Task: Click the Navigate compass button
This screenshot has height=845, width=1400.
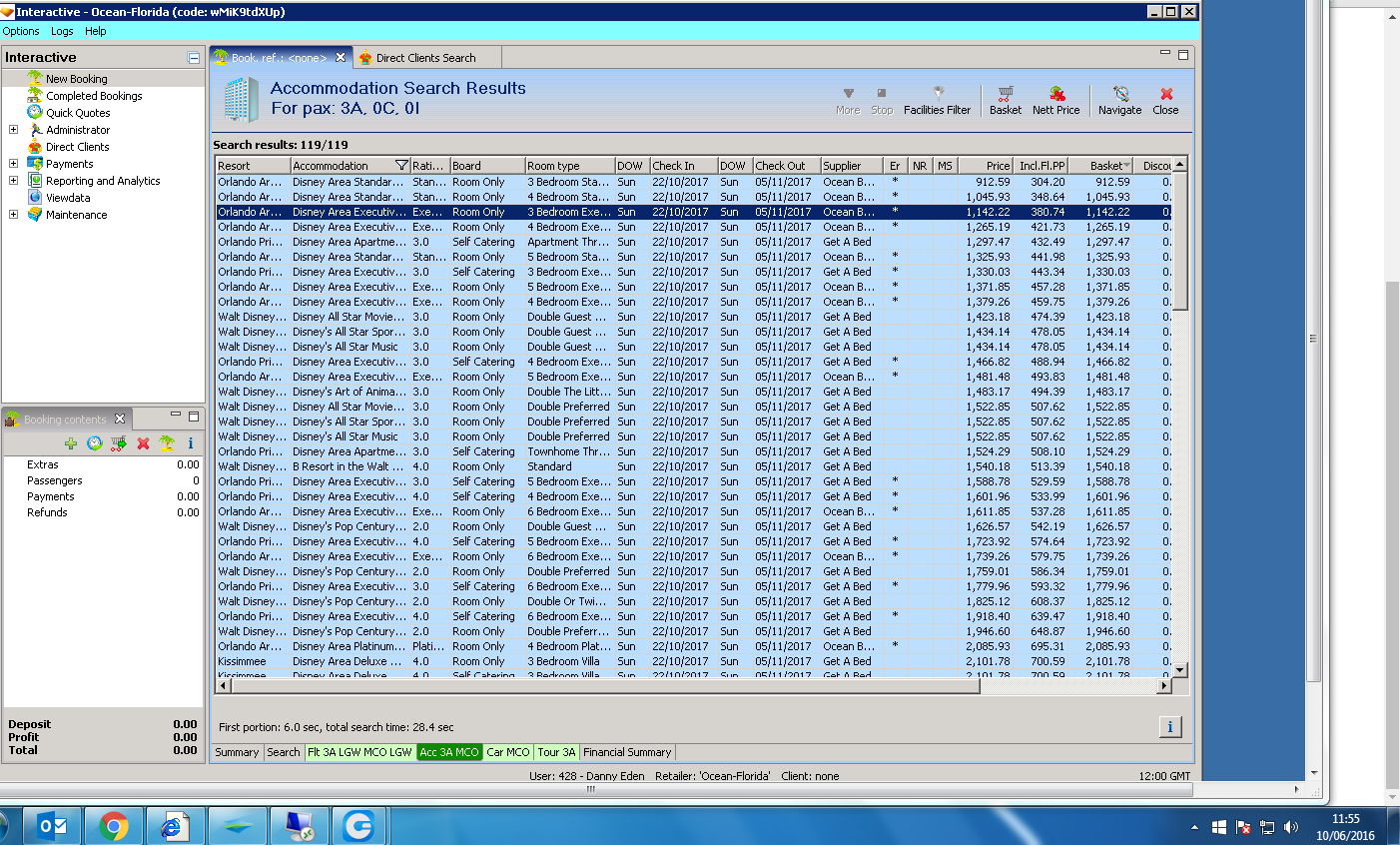Action: tap(1119, 101)
